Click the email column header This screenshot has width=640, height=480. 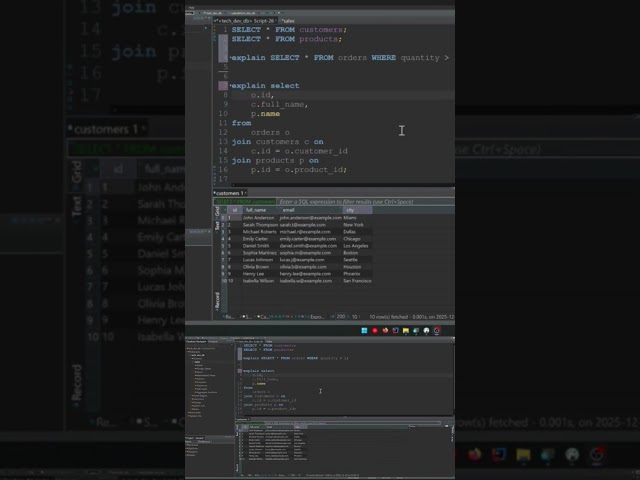pyautogui.click(x=310, y=210)
